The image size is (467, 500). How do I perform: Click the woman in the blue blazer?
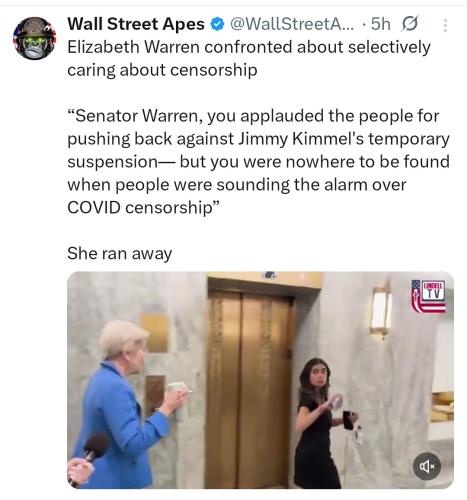coord(123,405)
